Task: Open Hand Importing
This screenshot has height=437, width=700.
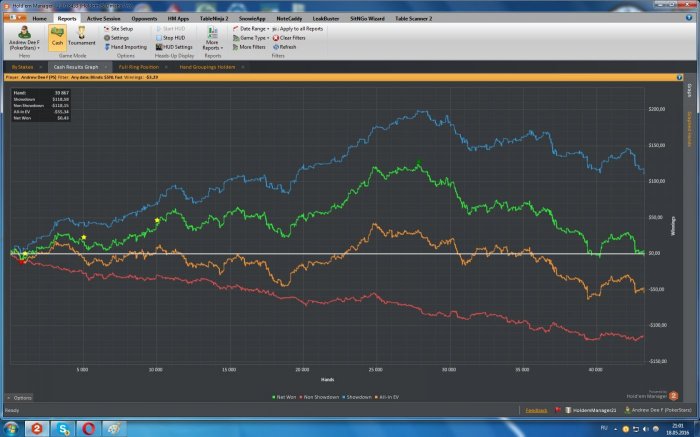Action: click(x=125, y=47)
